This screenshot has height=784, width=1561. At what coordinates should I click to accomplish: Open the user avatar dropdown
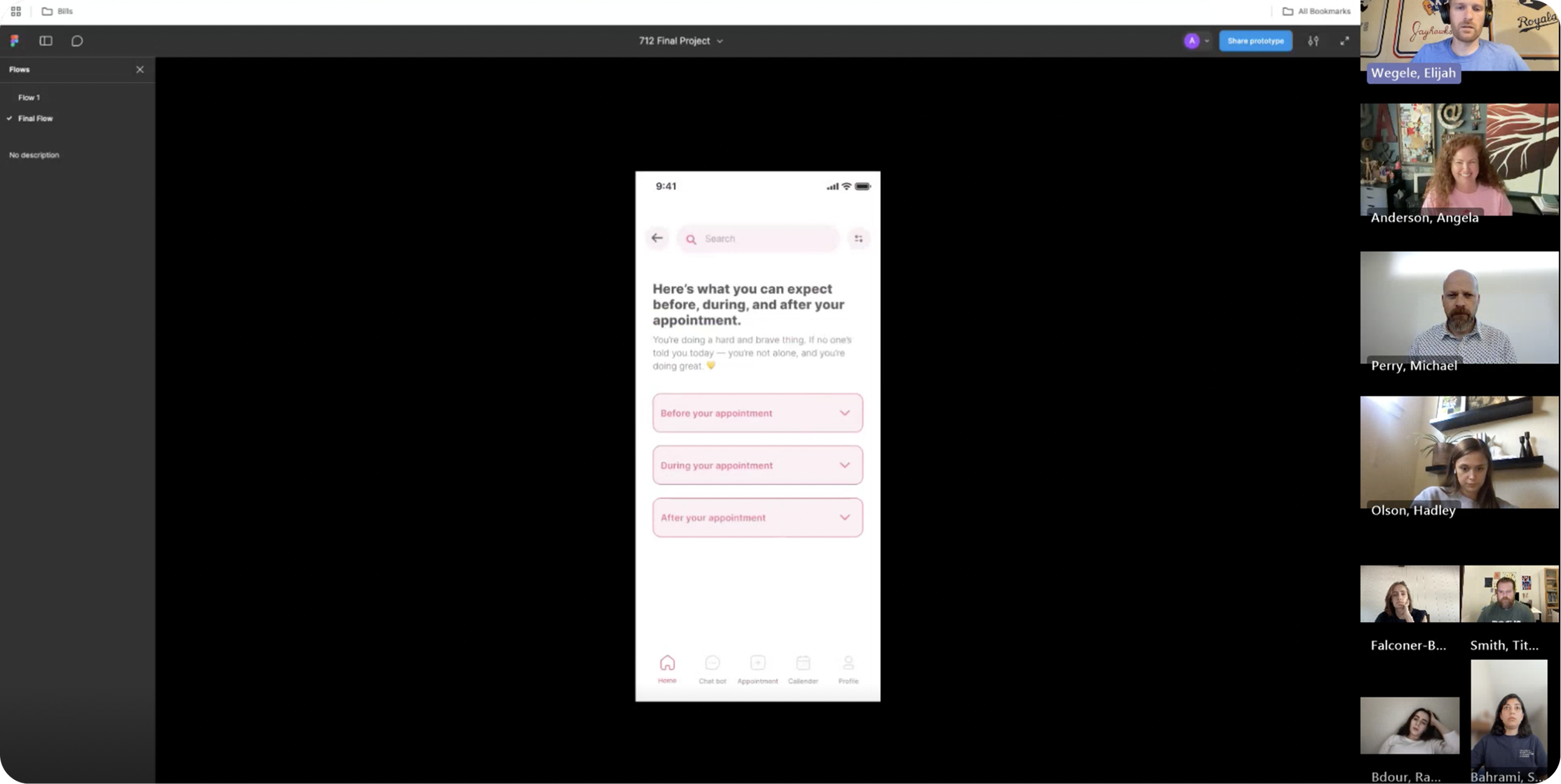(x=1196, y=41)
